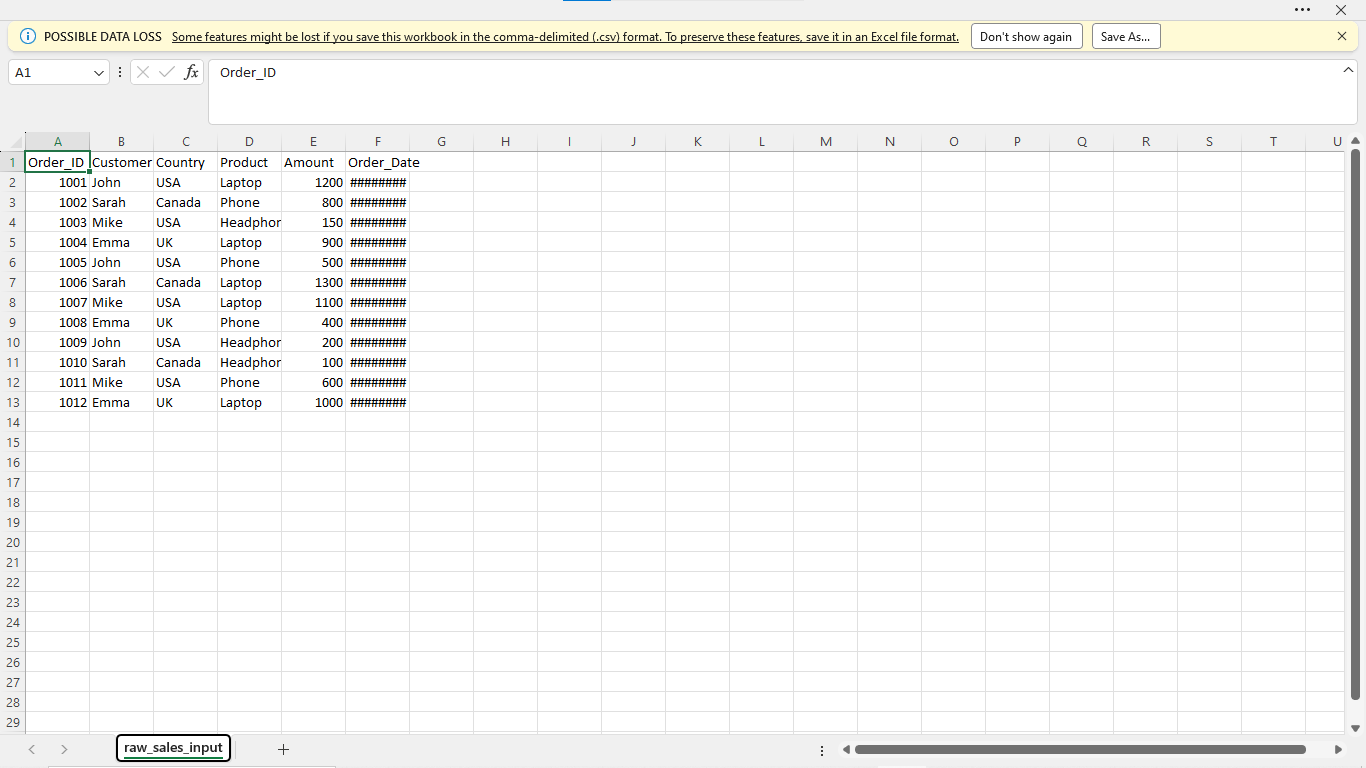The image size is (1366, 768).
Task: Open the three-dots more options menu
Action: [x=1302, y=9]
